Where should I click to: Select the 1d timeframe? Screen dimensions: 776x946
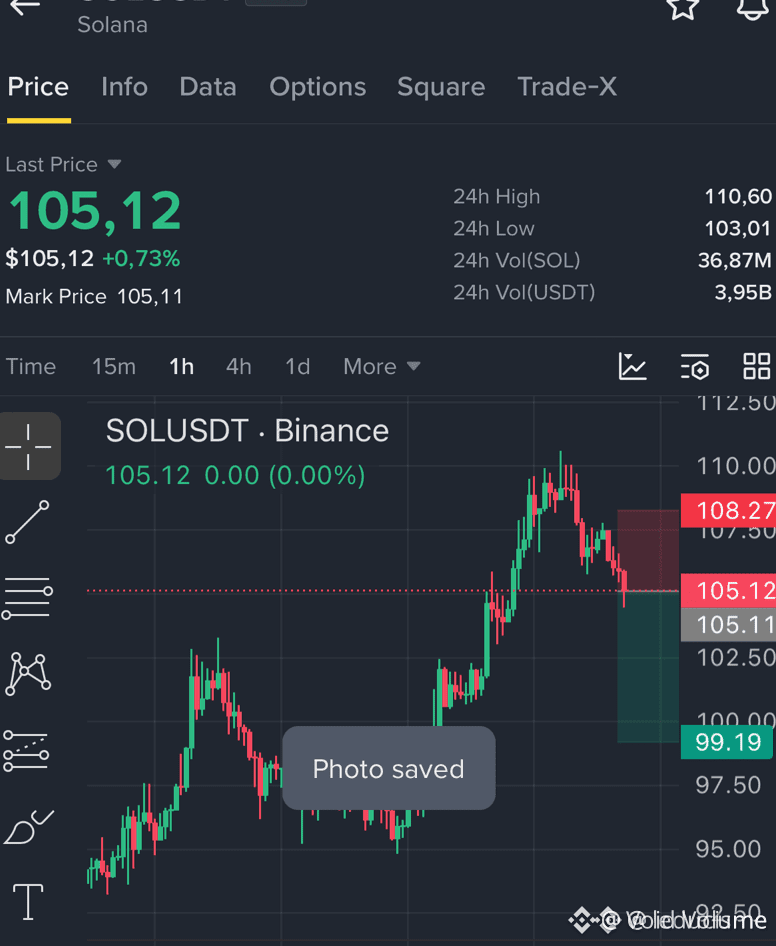click(x=297, y=366)
